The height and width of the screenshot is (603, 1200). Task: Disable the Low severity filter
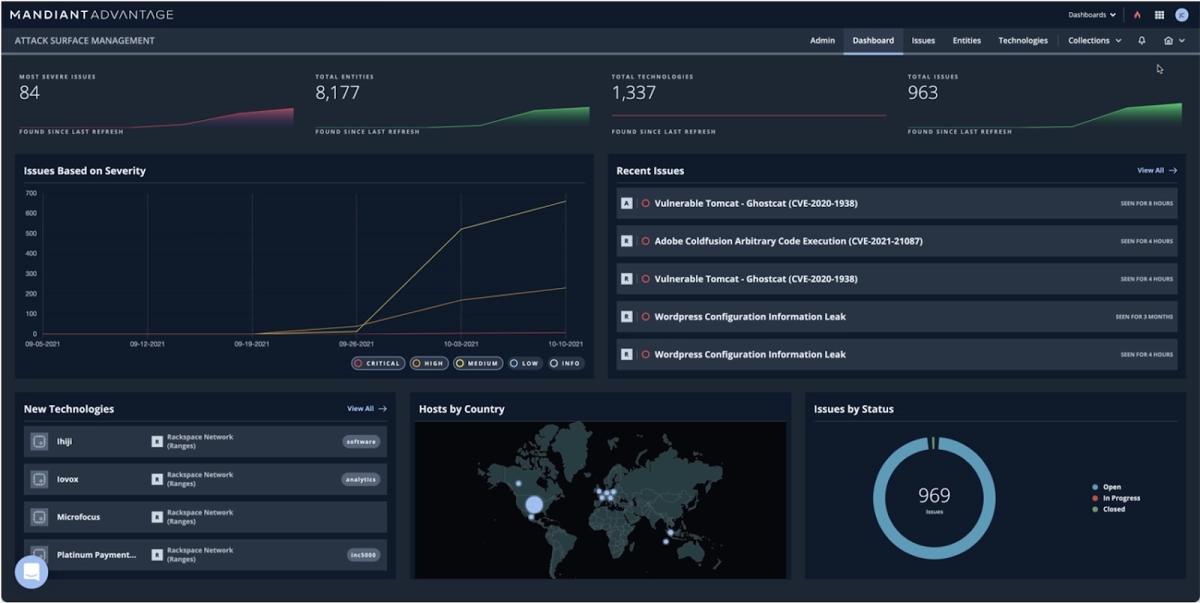tap(525, 363)
